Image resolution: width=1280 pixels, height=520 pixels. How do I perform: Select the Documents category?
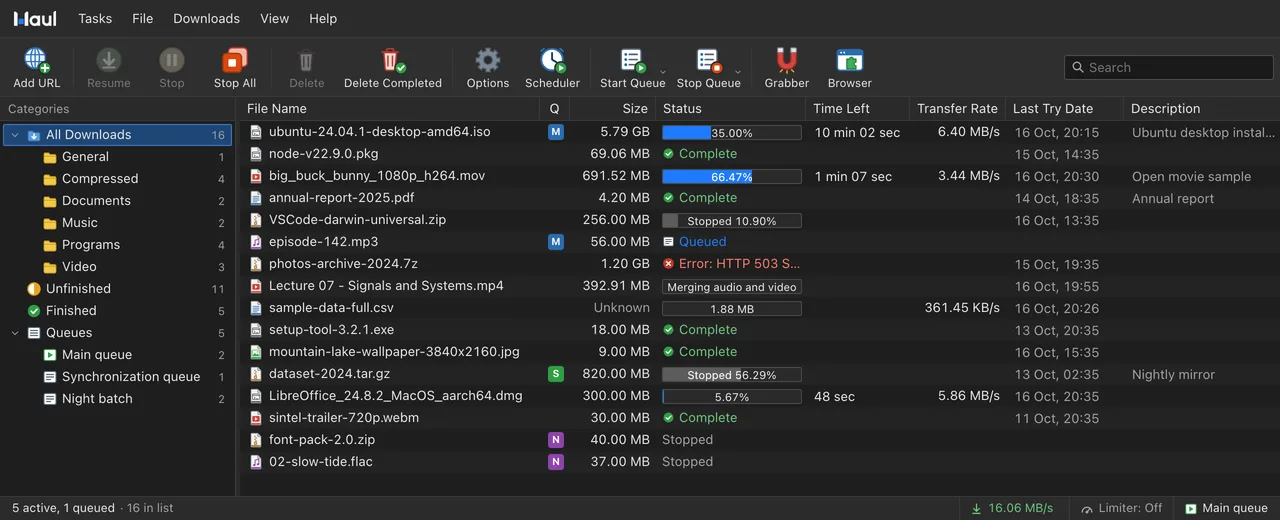coord(118,201)
